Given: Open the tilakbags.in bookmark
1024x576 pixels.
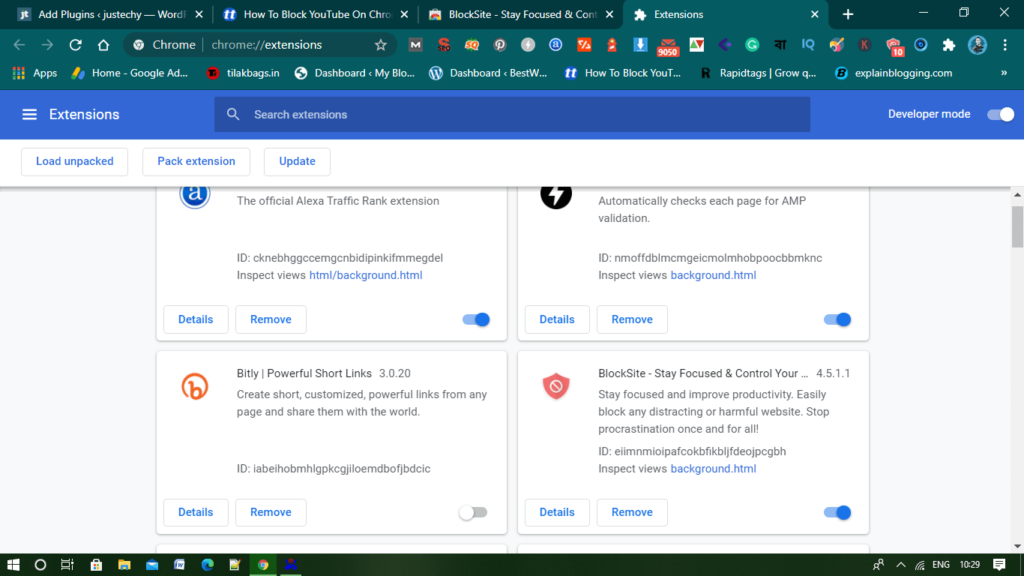Looking at the screenshot, I should 243,73.
